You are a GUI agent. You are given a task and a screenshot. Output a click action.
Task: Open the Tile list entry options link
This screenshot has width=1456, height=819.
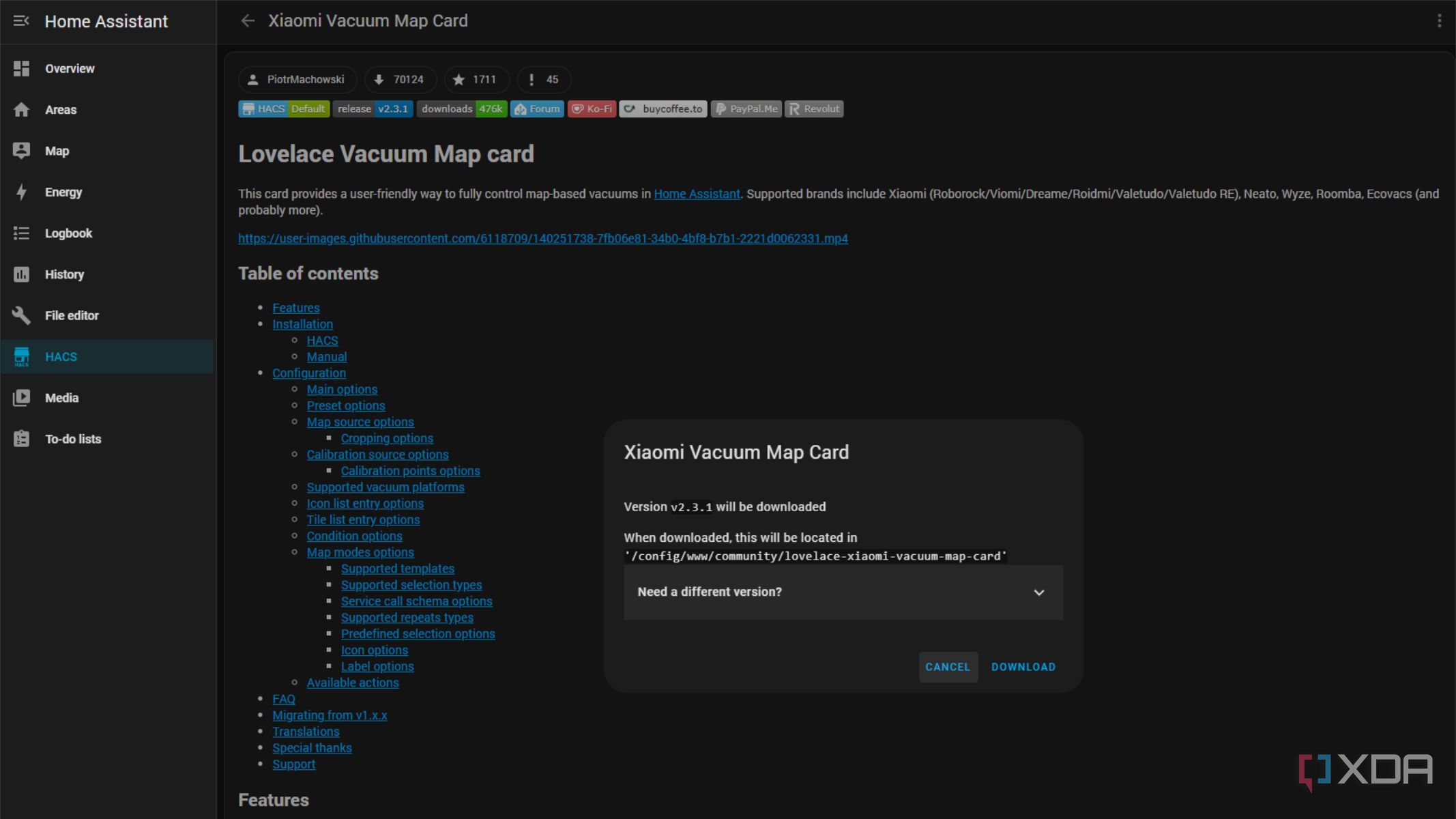coord(363,520)
